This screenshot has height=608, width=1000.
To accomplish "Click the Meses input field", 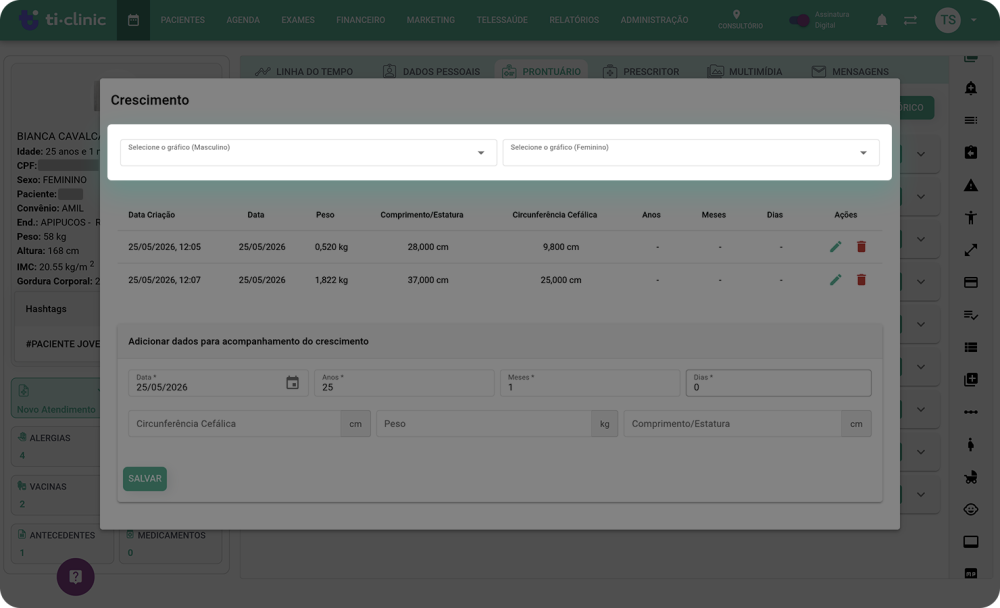I will [x=590, y=383].
